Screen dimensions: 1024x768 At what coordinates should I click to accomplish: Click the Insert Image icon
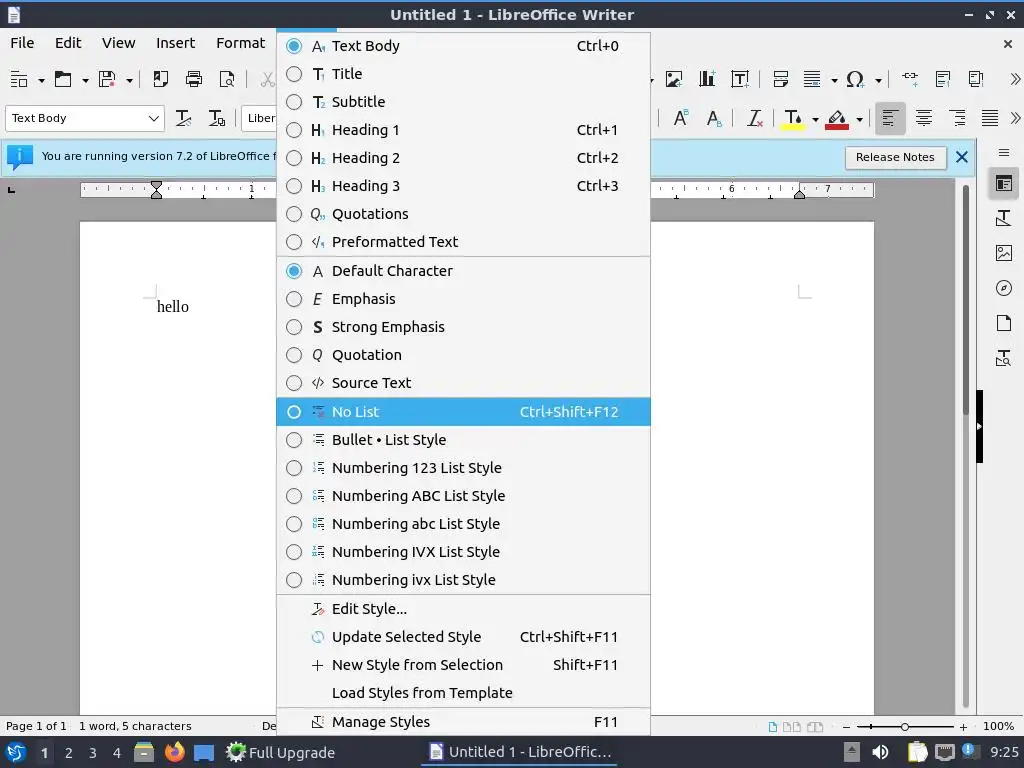(x=673, y=80)
